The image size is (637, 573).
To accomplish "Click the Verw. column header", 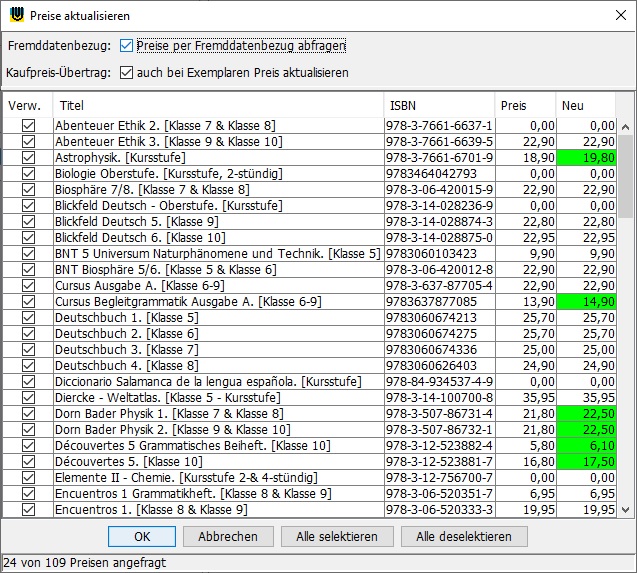I will coord(26,105).
